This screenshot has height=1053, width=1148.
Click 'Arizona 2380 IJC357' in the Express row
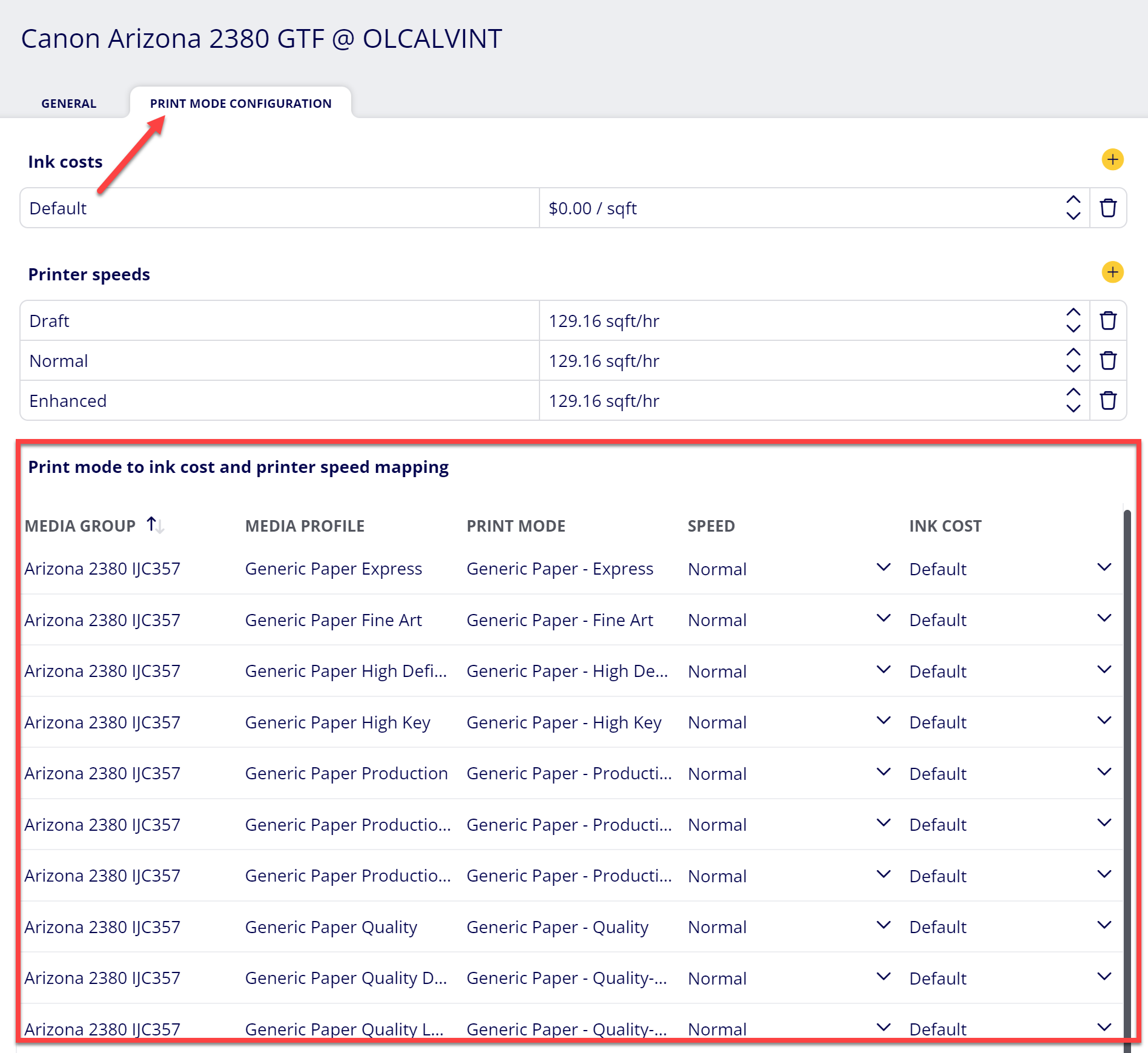point(102,569)
